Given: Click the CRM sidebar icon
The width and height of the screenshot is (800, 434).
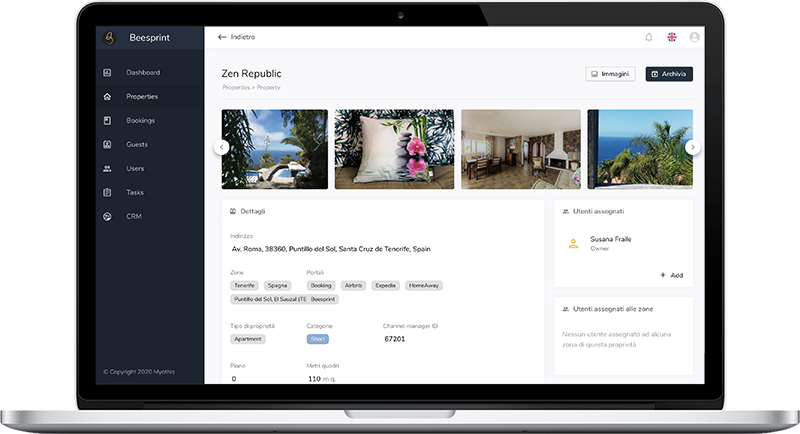Looking at the screenshot, I should (107, 216).
